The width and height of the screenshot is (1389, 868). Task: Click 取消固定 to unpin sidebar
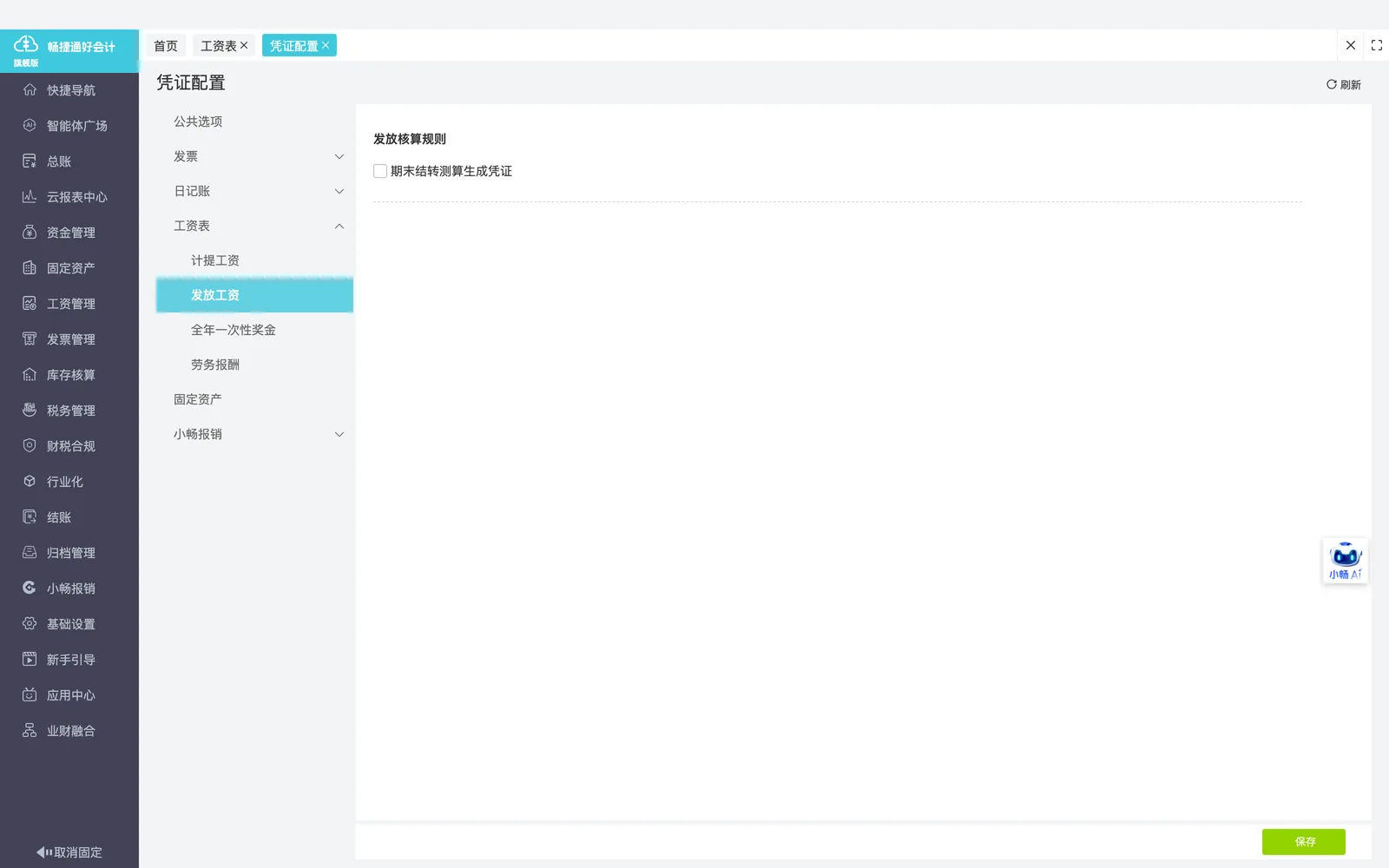69,852
